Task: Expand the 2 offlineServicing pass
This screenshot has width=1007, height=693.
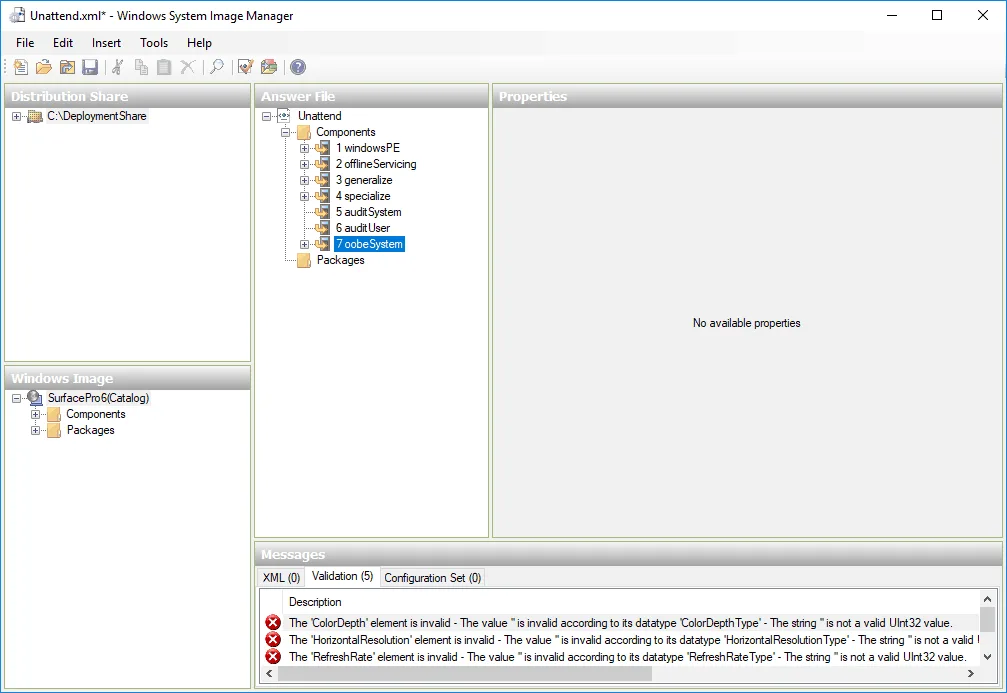Action: [x=304, y=164]
